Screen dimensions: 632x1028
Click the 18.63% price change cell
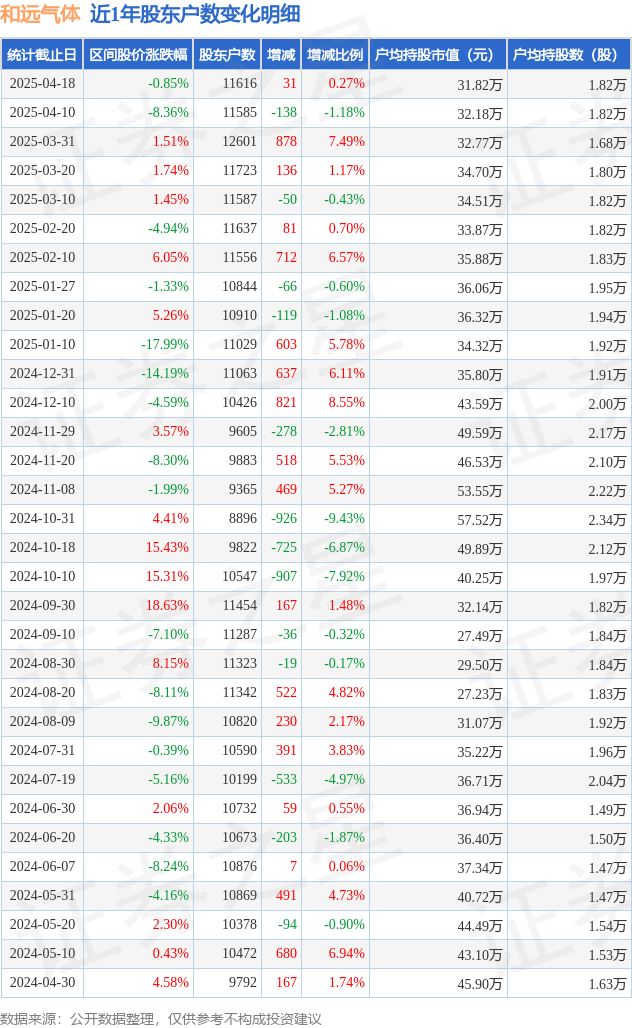(167, 605)
